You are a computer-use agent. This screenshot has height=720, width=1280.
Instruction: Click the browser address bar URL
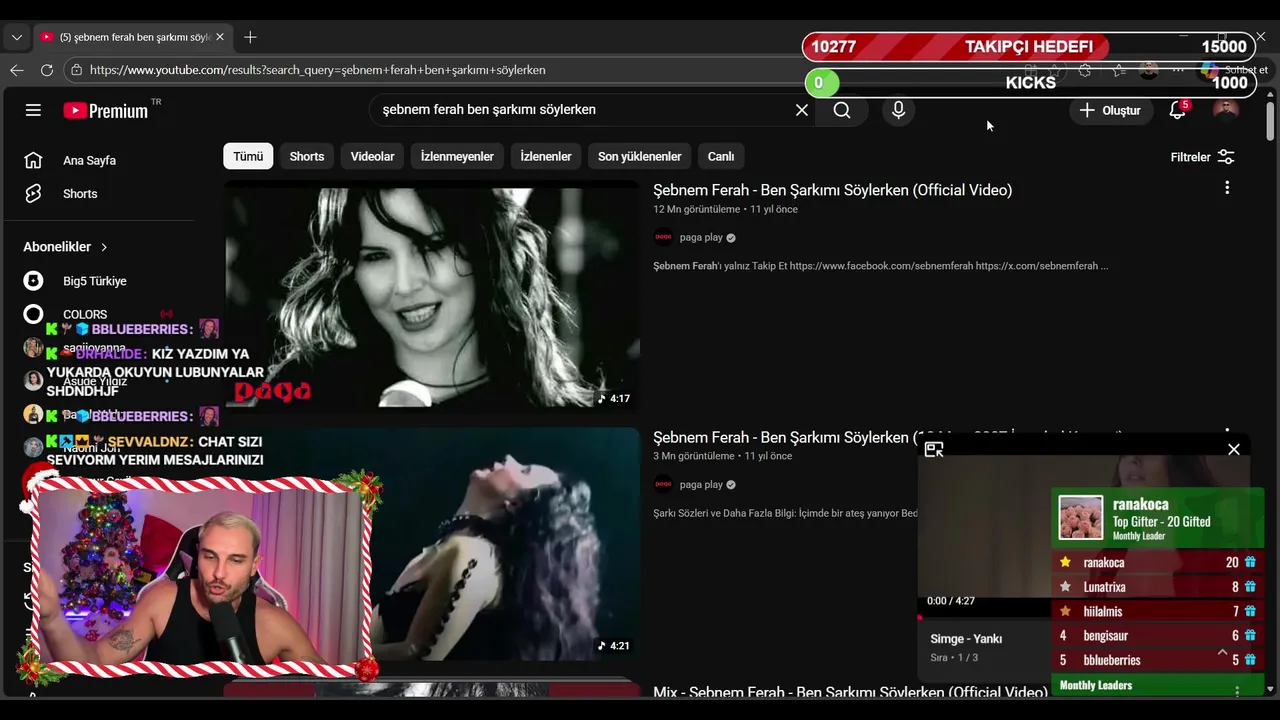[317, 70]
